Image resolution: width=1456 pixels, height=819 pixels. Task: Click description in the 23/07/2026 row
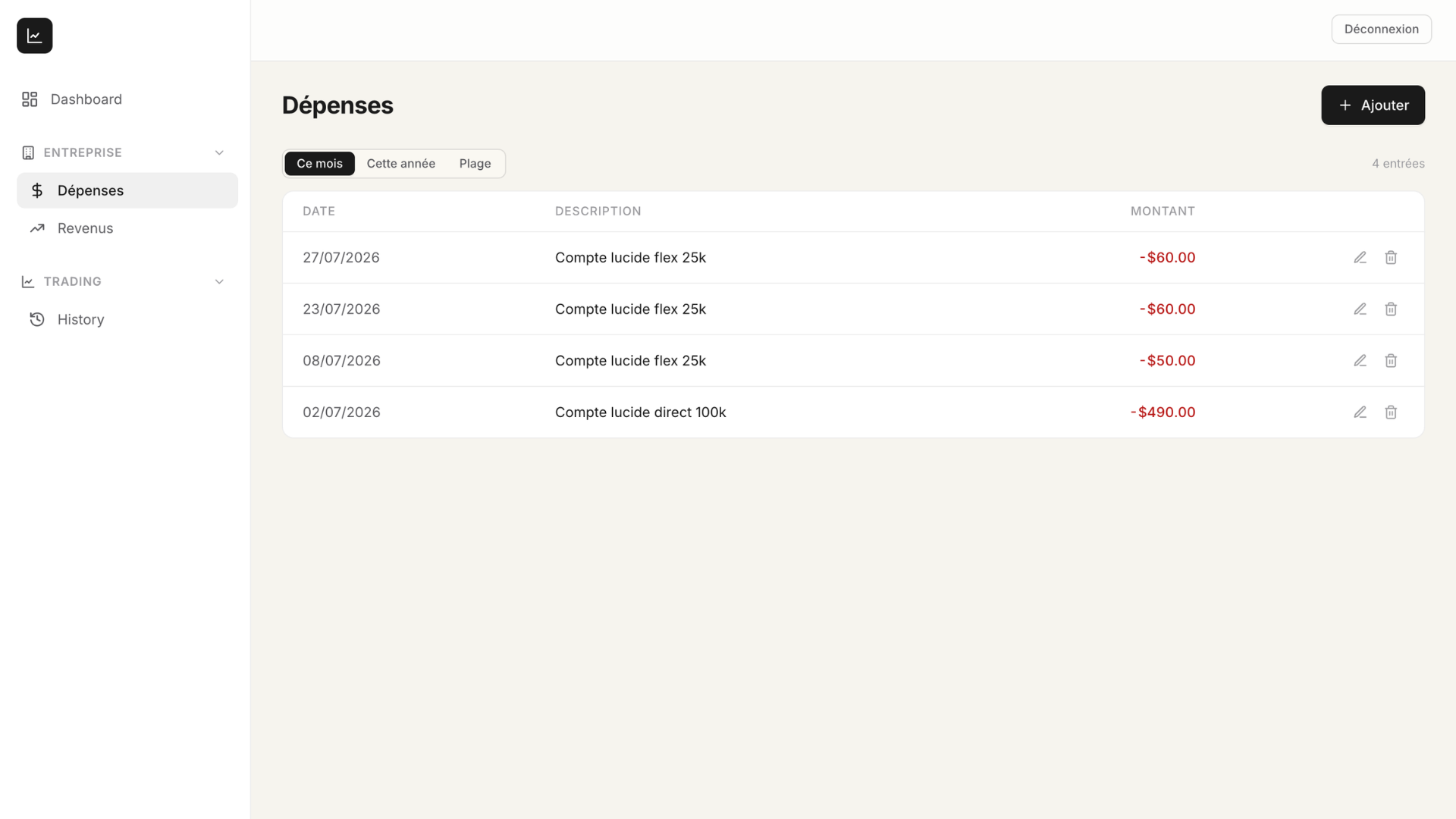[x=630, y=309]
